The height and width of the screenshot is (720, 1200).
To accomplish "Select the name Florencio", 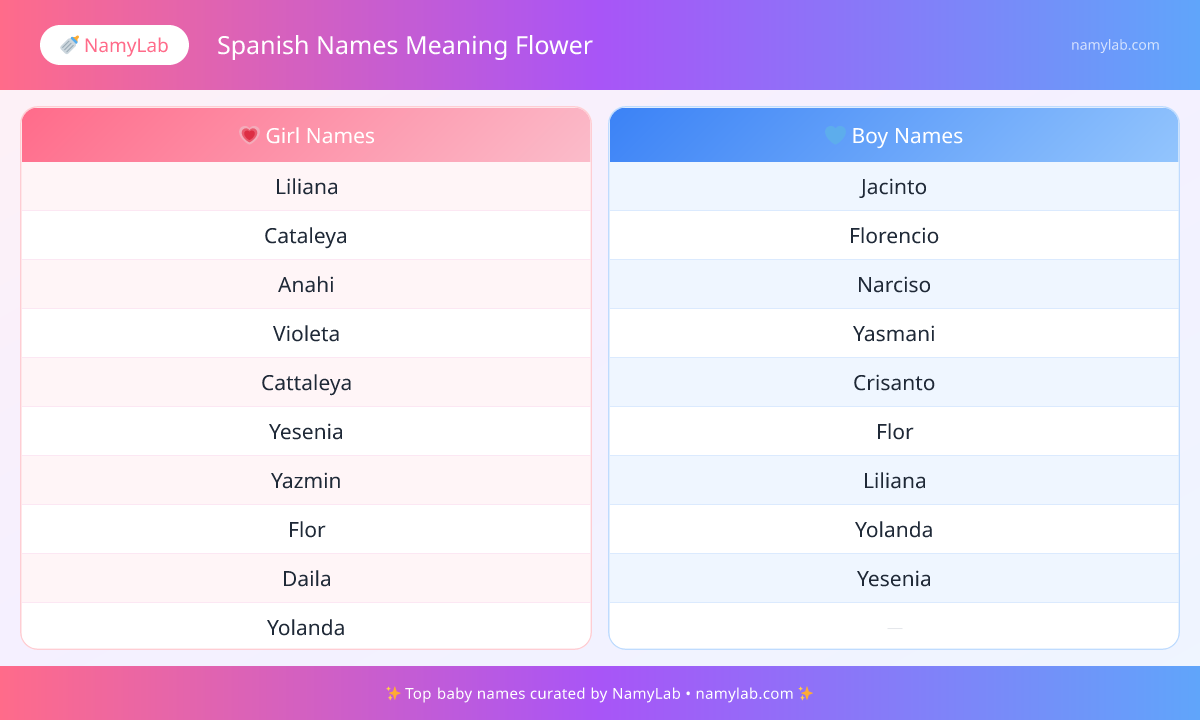I will [x=894, y=236].
